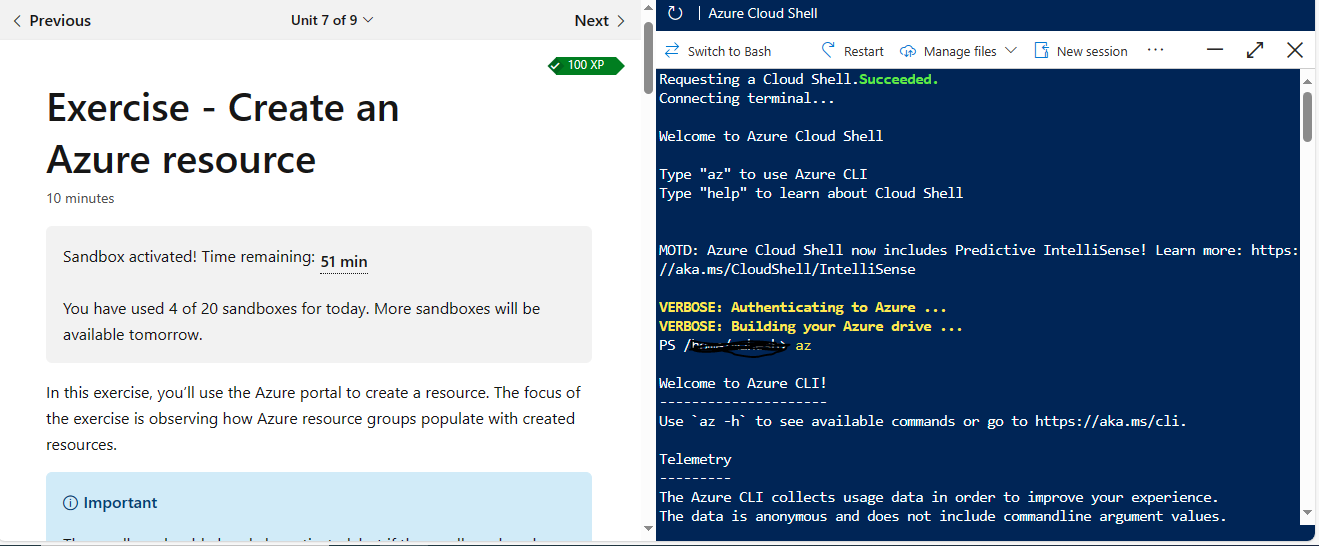Click the terminal vertical scrollbar thumb
The width and height of the screenshot is (1319, 546).
coord(1308,116)
